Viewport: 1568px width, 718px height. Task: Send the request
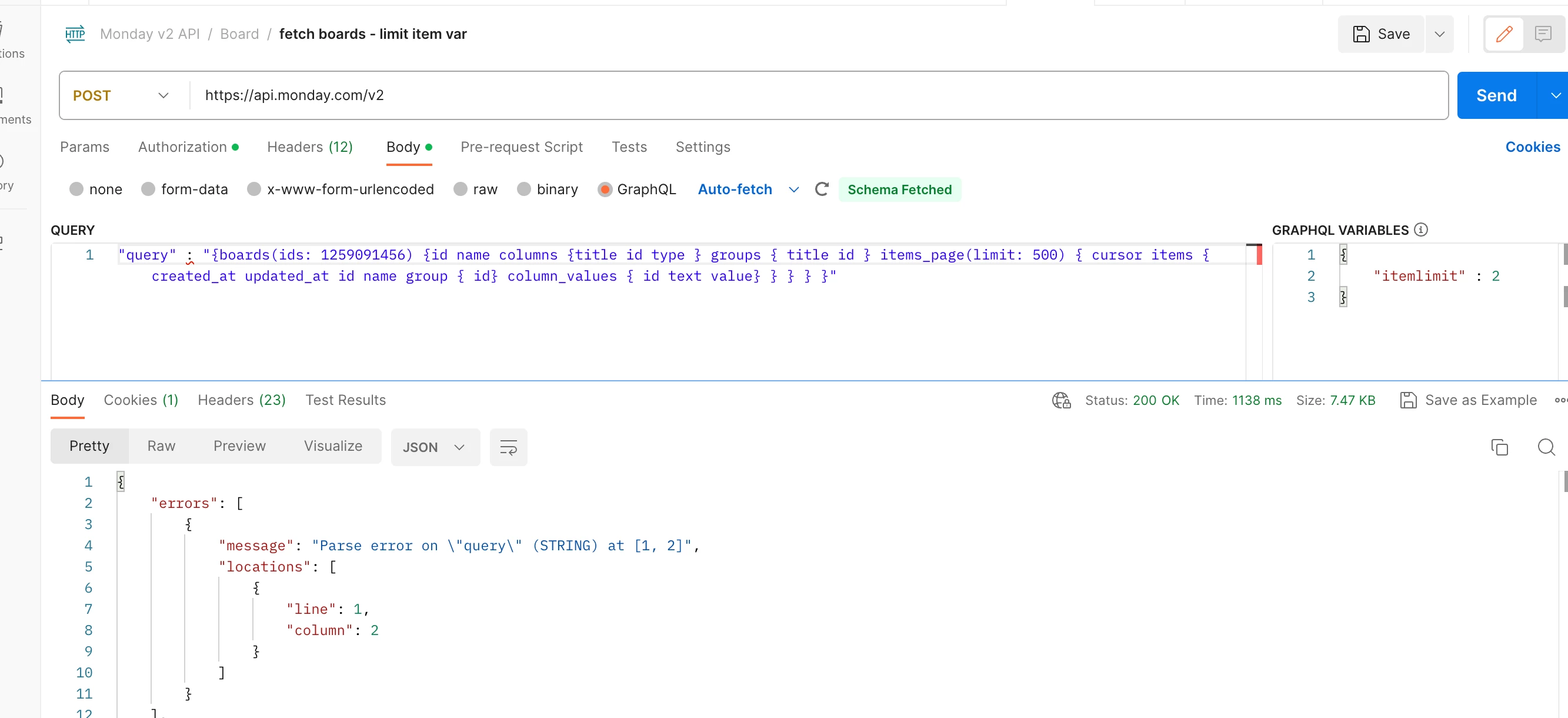pyautogui.click(x=1496, y=95)
